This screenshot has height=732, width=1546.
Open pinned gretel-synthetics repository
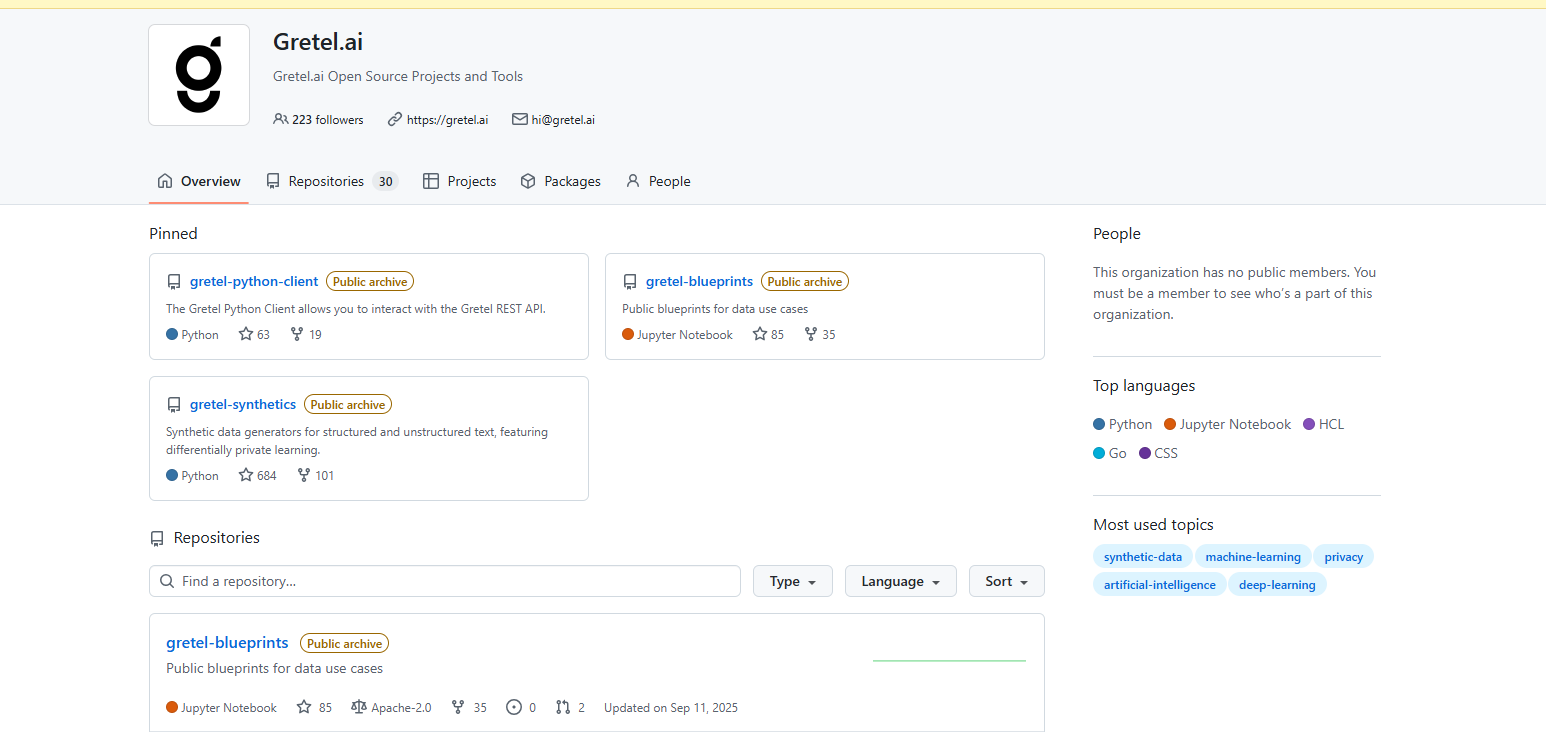(x=243, y=404)
